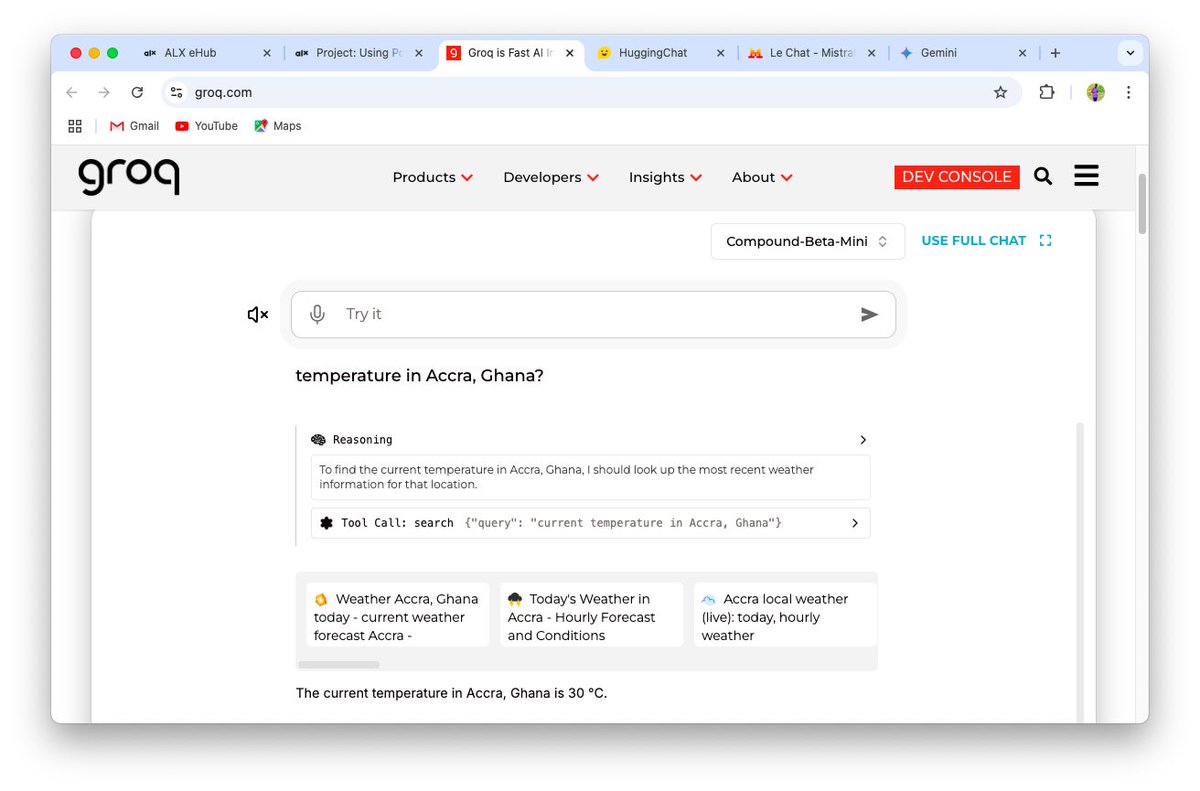Open the Chrome profile avatar
This screenshot has width=1200, height=791.
pos(1096,92)
